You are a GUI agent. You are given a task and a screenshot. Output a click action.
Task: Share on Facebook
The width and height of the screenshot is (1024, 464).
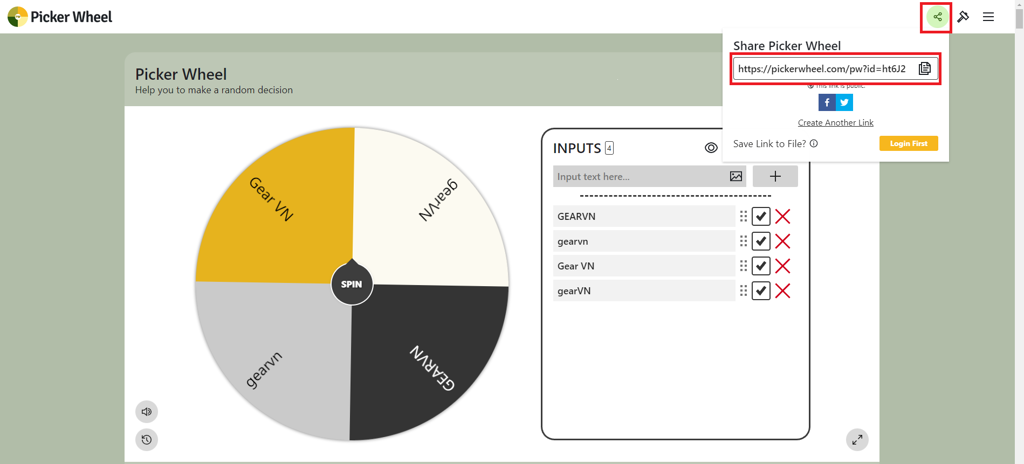[x=827, y=103]
